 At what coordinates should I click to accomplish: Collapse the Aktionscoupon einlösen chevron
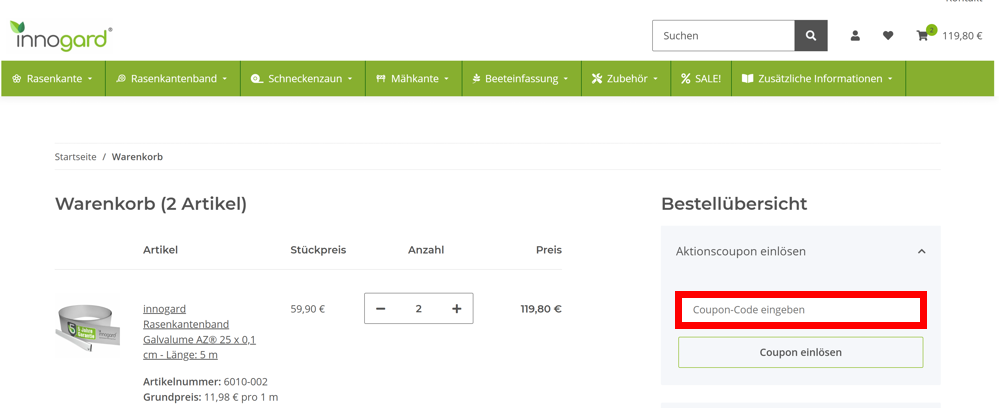coord(921,252)
